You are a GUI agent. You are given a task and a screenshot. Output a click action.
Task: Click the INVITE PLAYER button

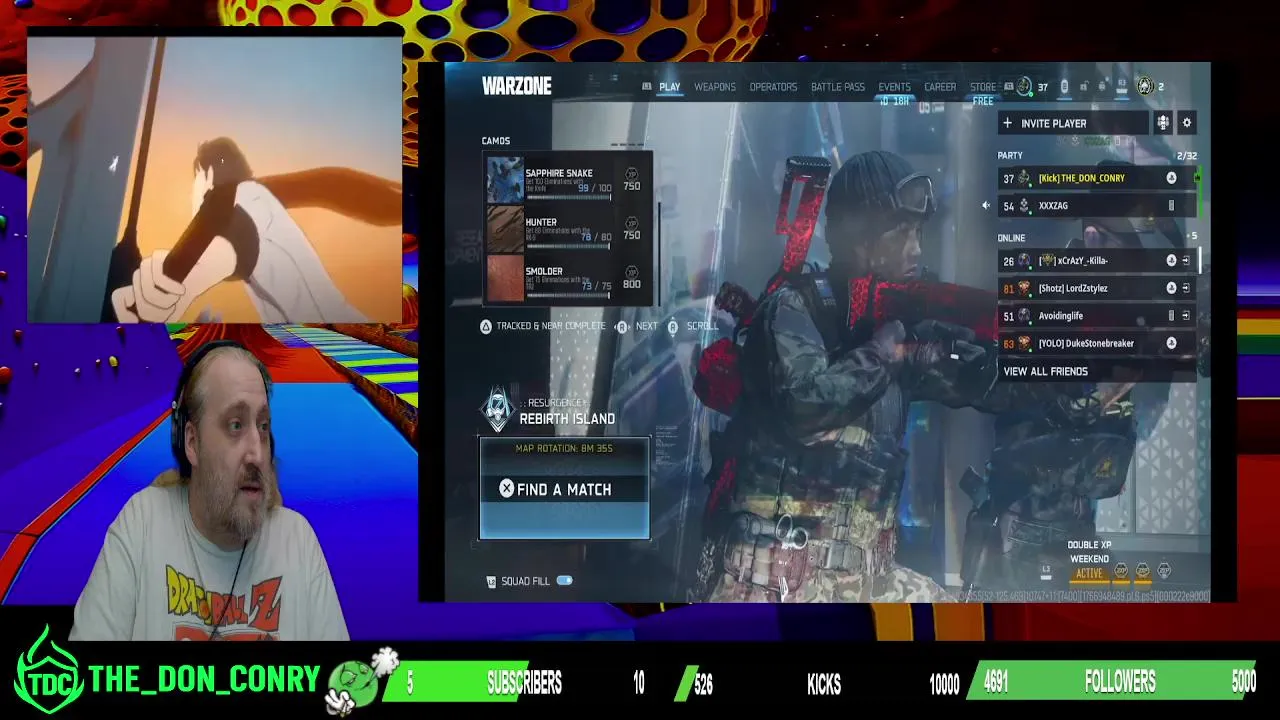point(1073,123)
